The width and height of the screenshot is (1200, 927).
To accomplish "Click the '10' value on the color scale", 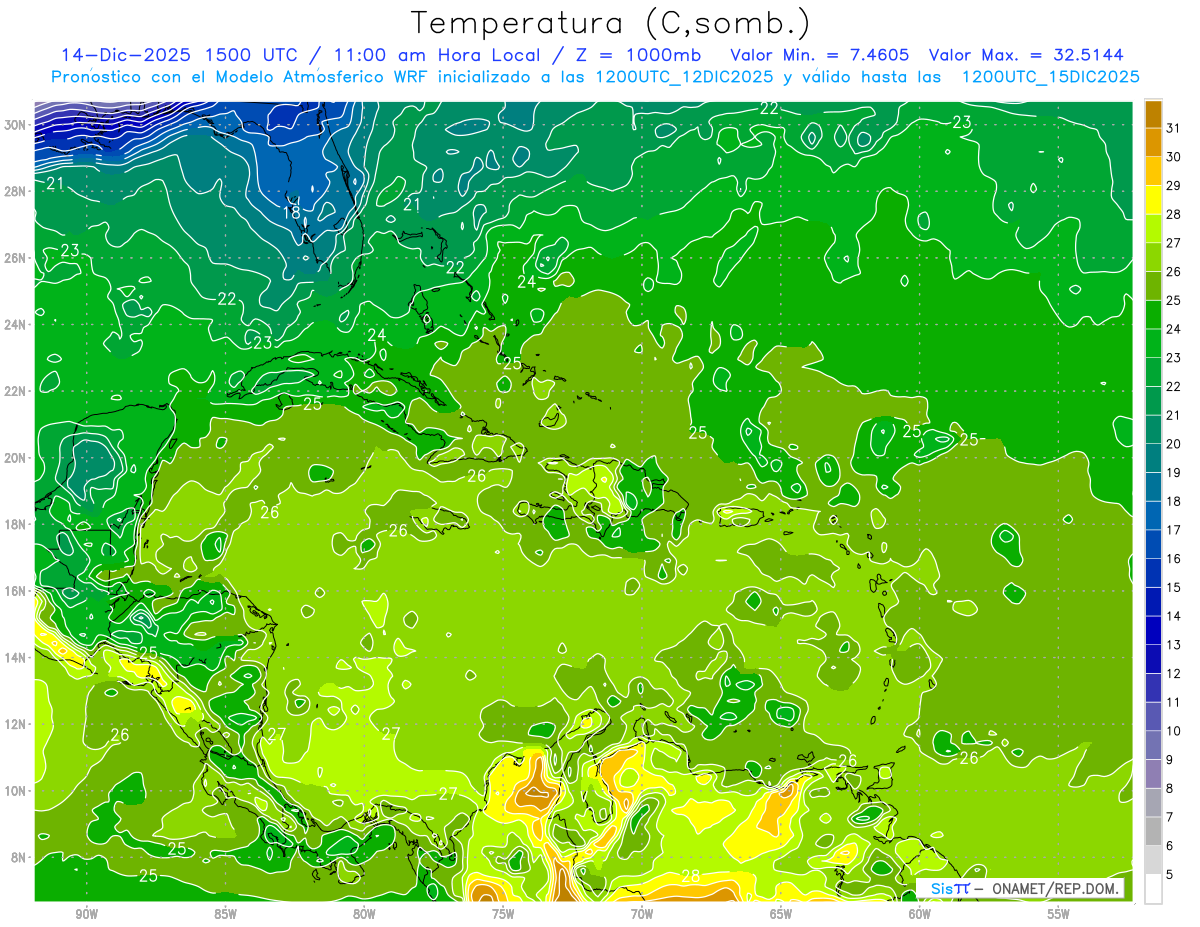I will pyautogui.click(x=1174, y=731).
